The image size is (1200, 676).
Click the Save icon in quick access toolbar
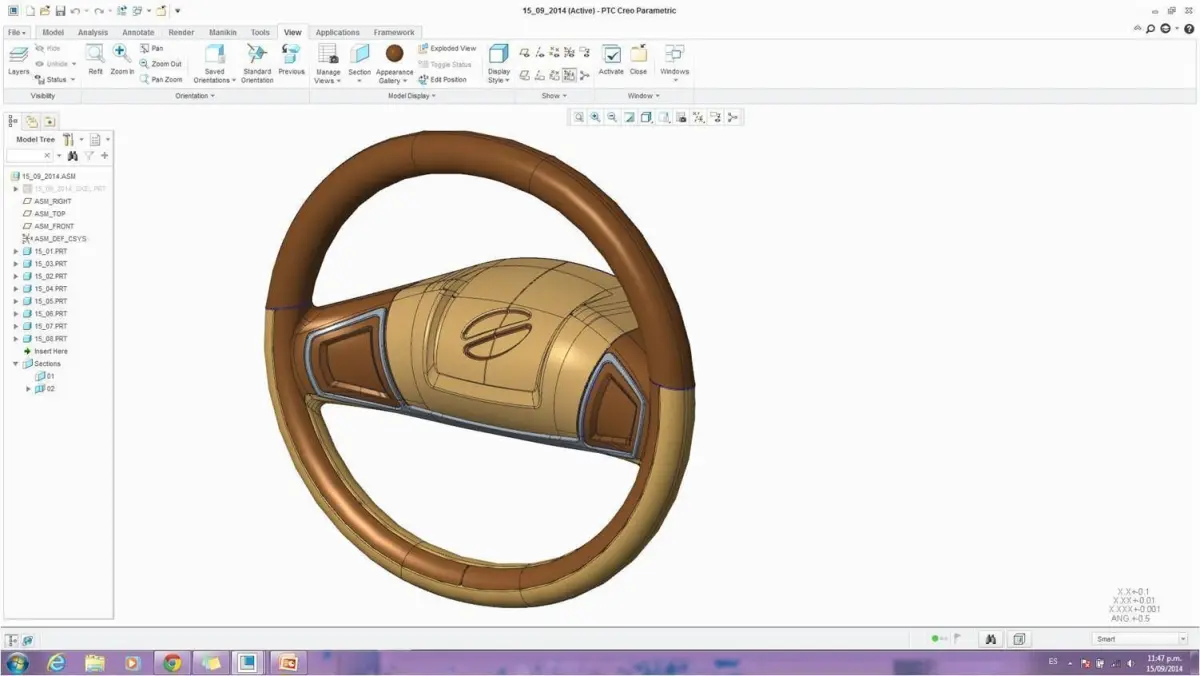click(x=60, y=11)
